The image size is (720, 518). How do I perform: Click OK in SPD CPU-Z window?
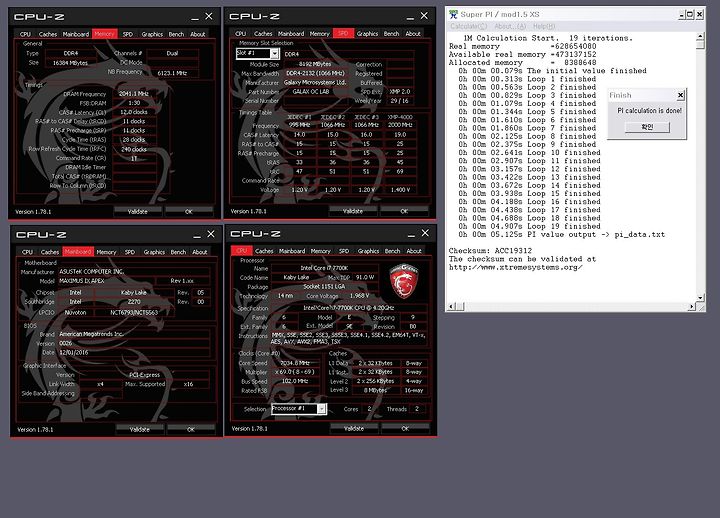click(x=404, y=211)
